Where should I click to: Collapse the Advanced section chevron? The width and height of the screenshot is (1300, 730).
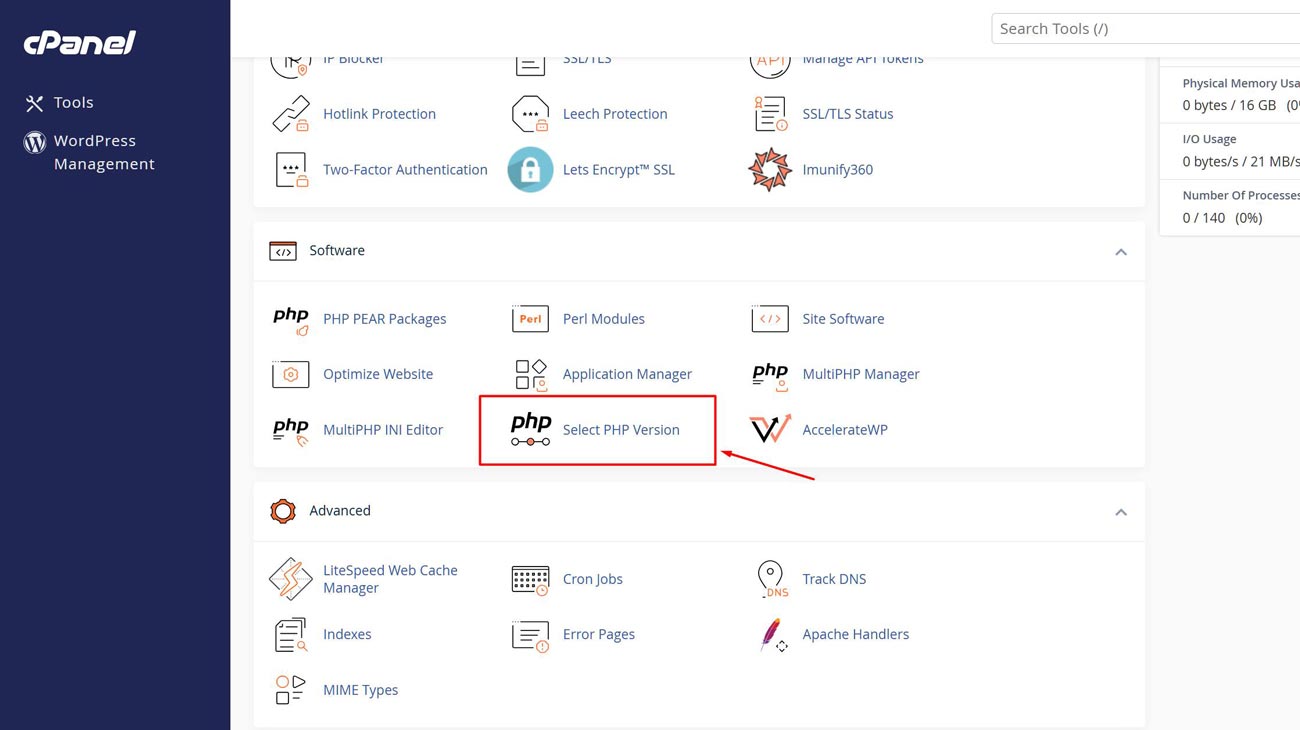click(1120, 512)
